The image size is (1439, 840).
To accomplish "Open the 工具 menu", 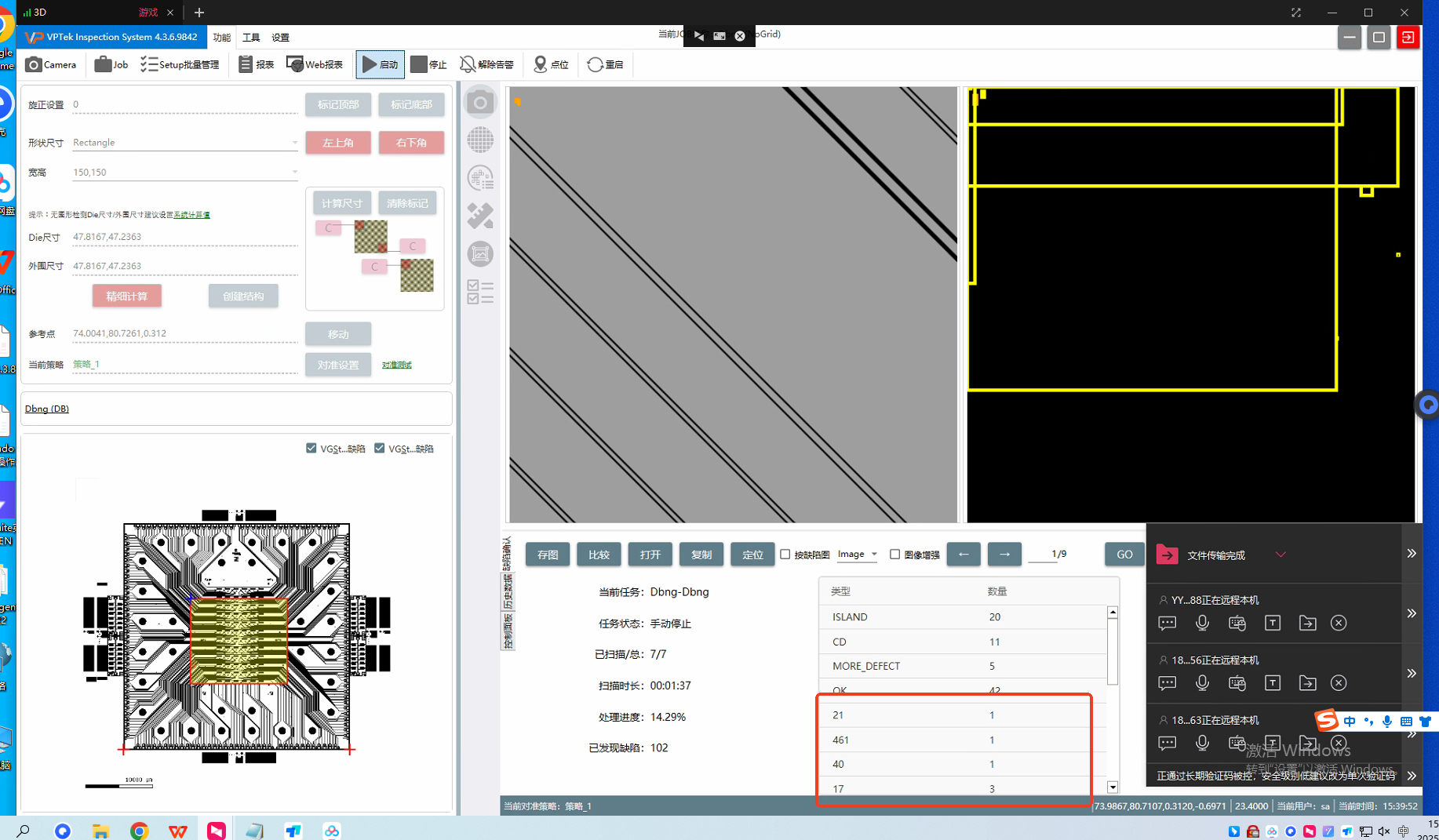I will [251, 38].
